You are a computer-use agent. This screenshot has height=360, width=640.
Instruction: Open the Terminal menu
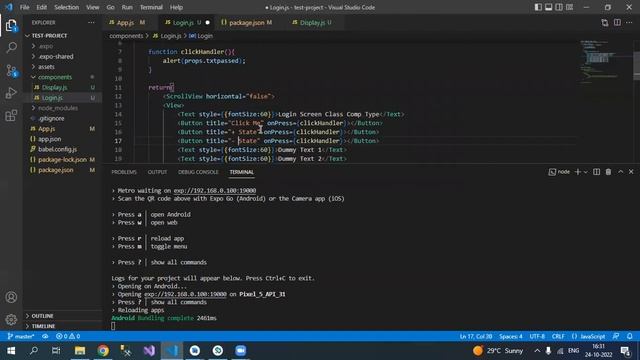[x=151, y=7]
